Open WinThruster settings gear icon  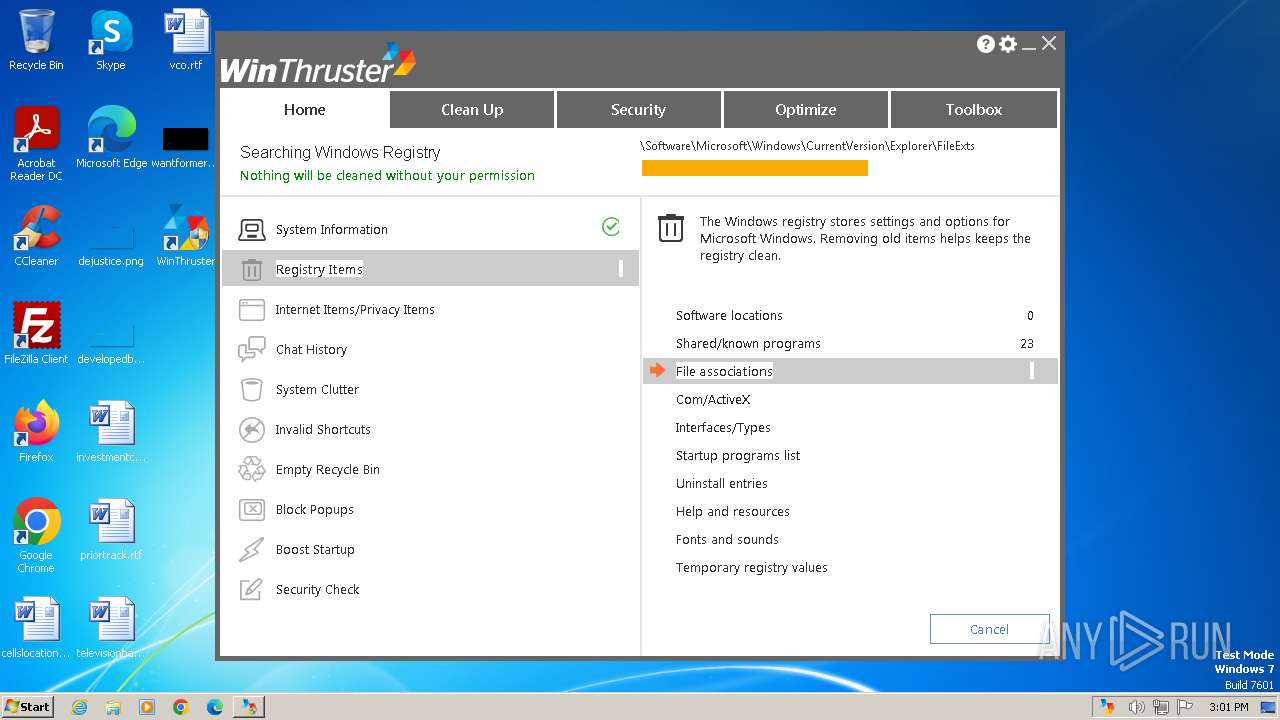click(1008, 44)
